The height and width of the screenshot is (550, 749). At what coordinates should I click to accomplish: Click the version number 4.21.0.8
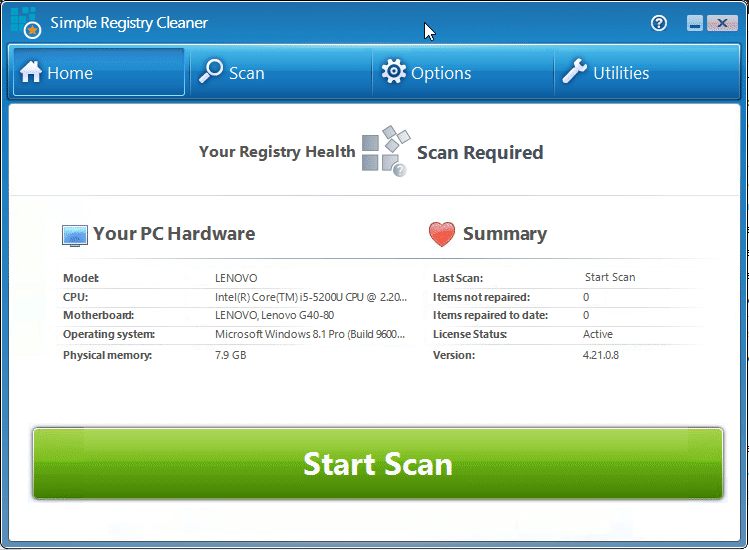pos(600,355)
